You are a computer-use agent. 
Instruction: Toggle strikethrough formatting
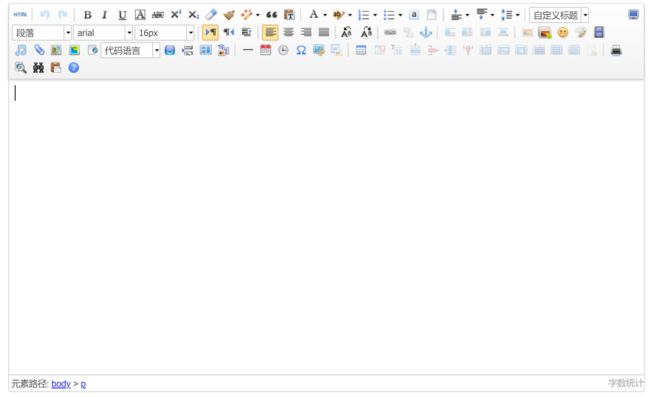158,15
